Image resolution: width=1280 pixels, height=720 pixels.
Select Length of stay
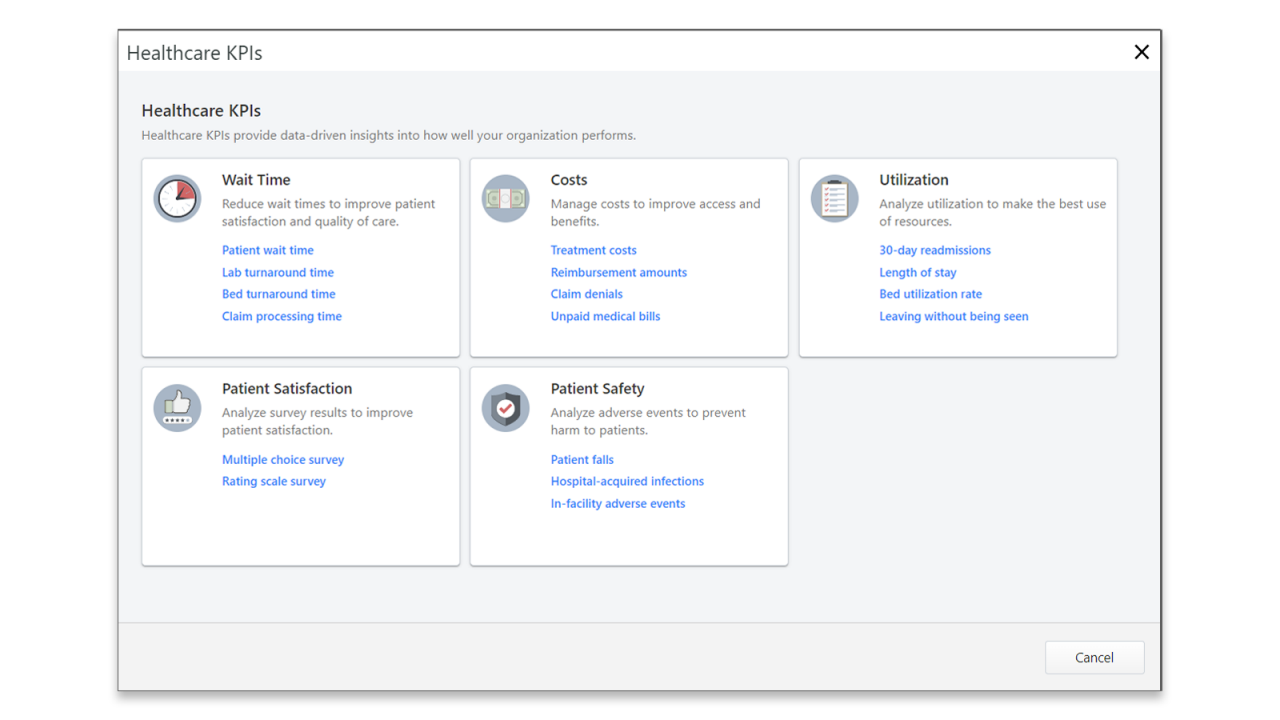click(917, 271)
